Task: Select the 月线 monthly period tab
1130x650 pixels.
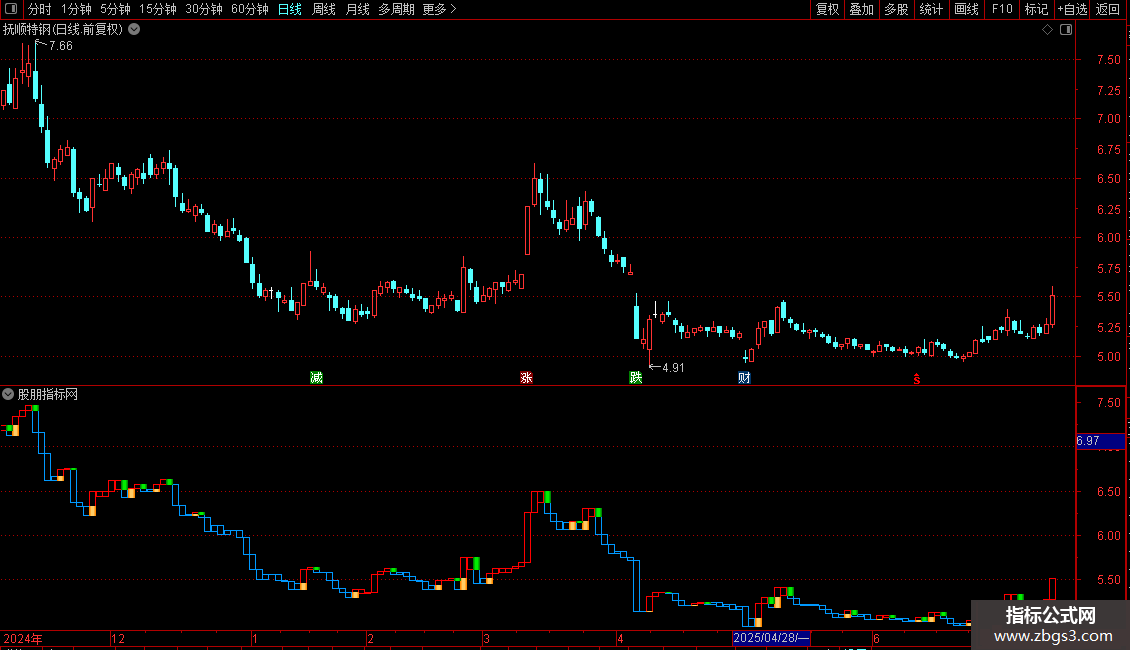Action: [x=357, y=9]
